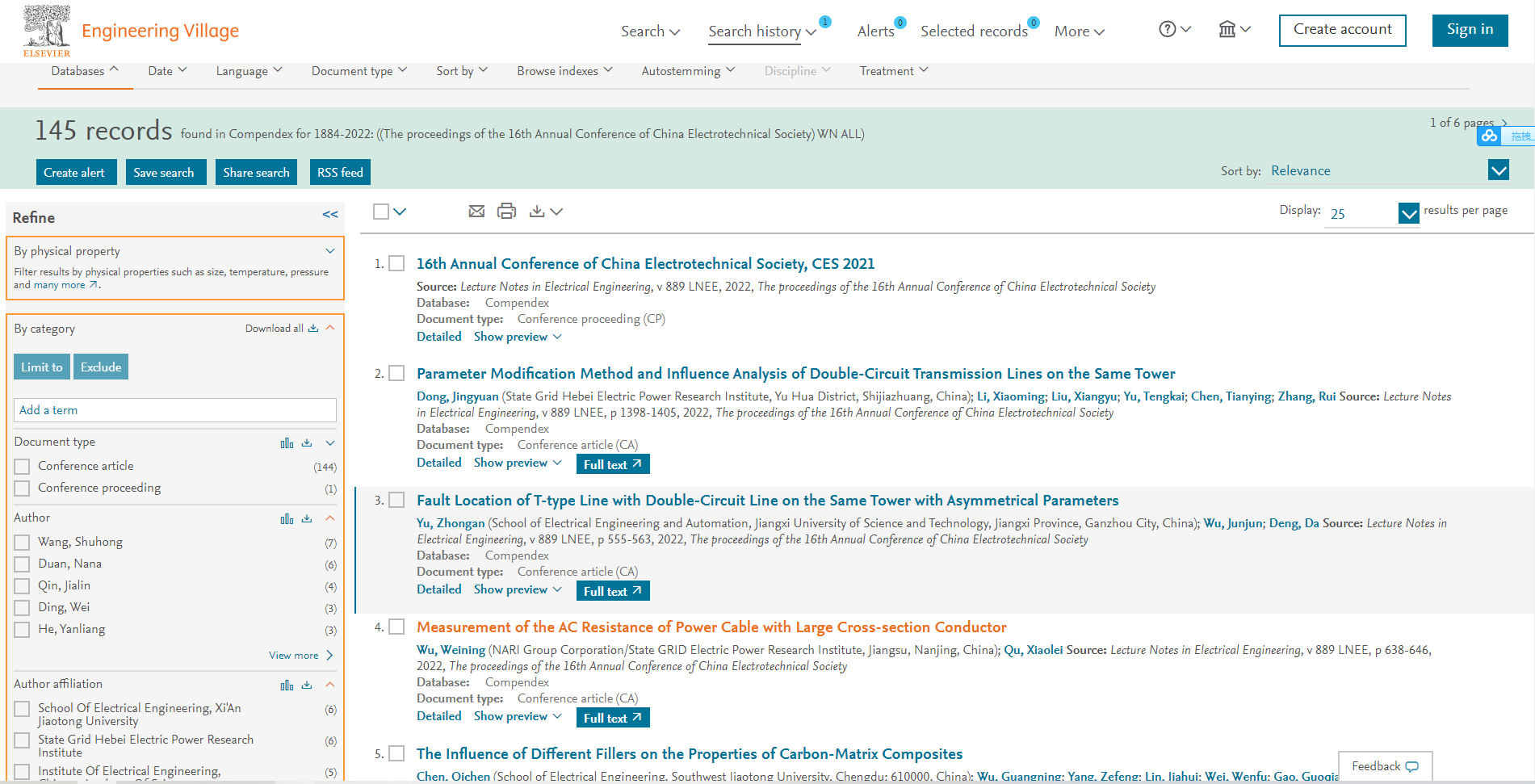Open Full text for Fault Location article

point(612,592)
